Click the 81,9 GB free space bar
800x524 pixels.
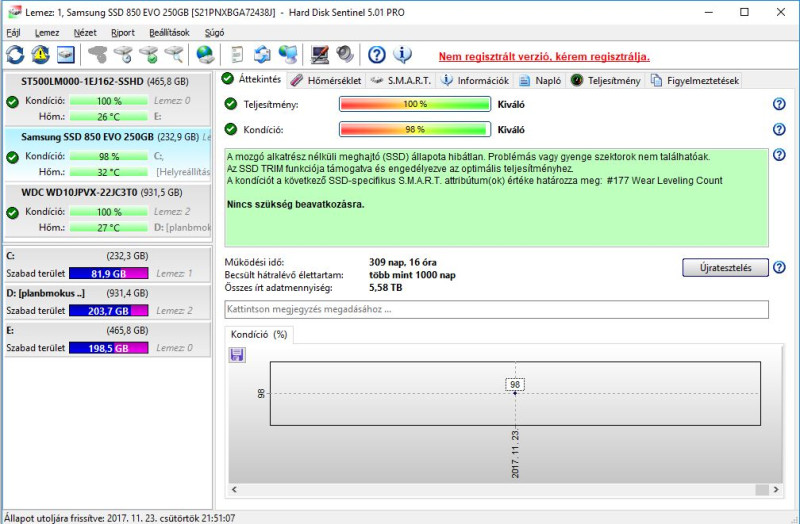(109, 273)
